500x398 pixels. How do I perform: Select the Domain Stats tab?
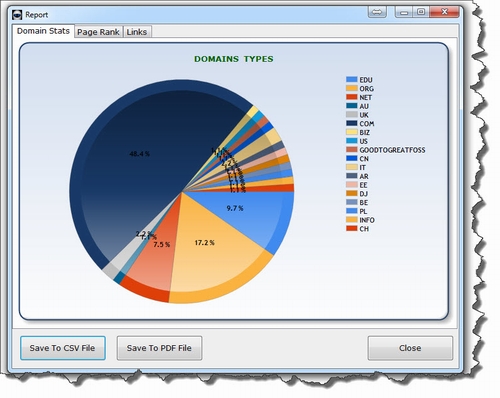(x=43, y=31)
